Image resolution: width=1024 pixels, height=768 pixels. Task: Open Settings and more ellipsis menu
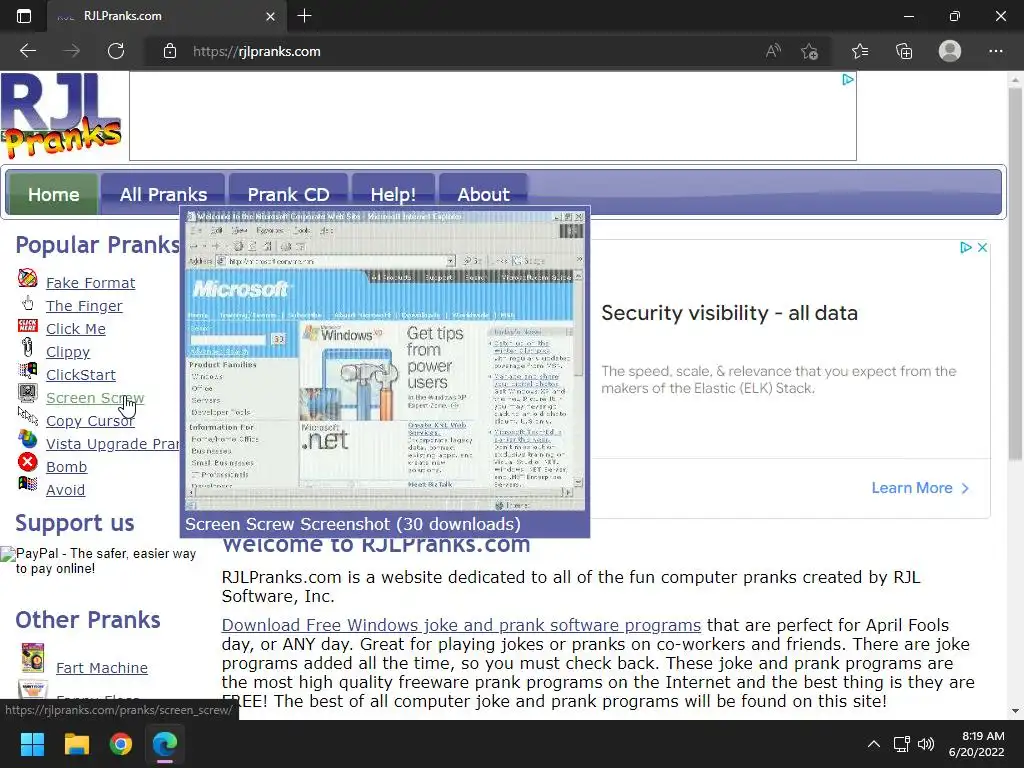(x=995, y=51)
